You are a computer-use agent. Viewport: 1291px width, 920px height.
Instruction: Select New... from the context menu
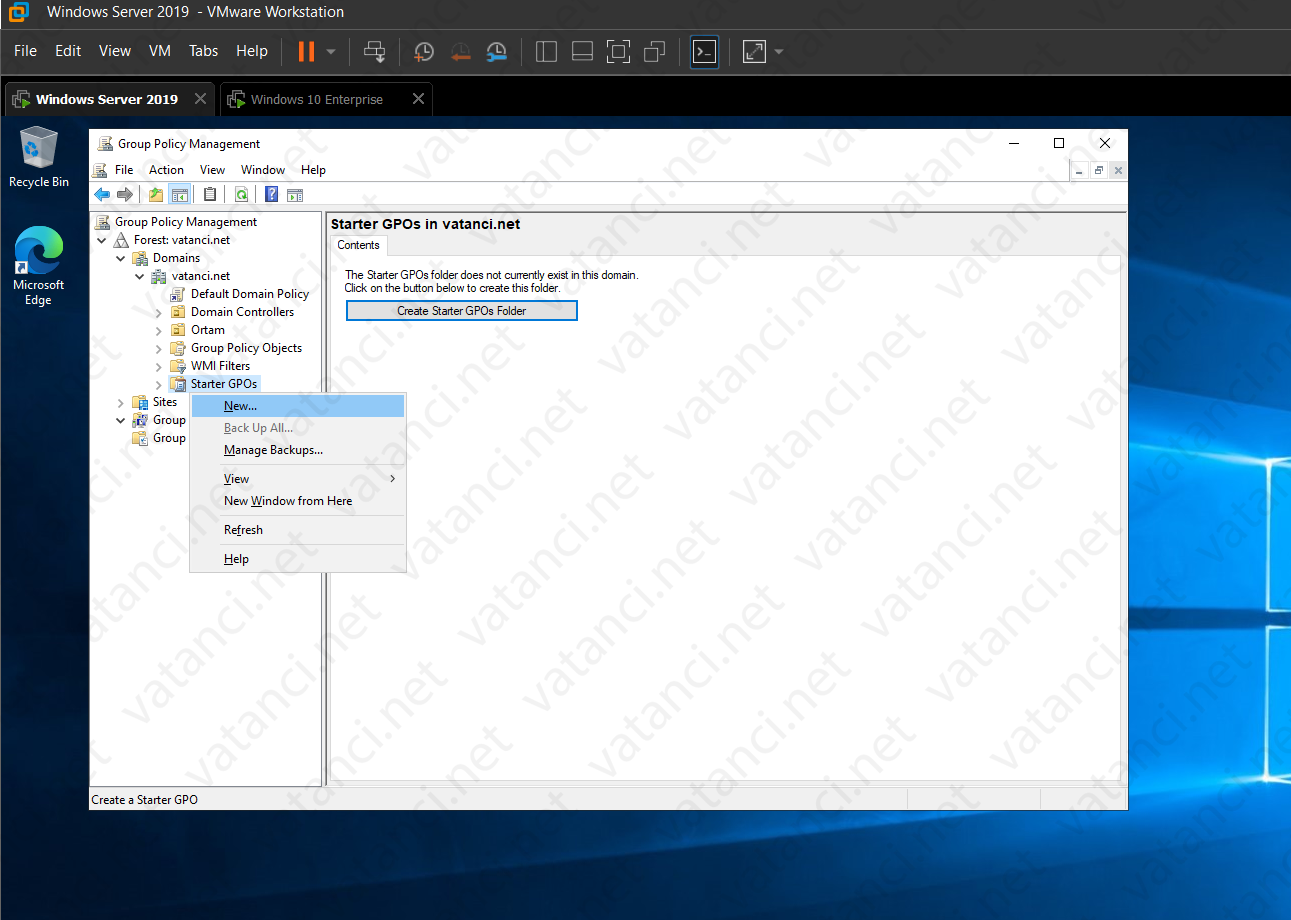[239, 405]
